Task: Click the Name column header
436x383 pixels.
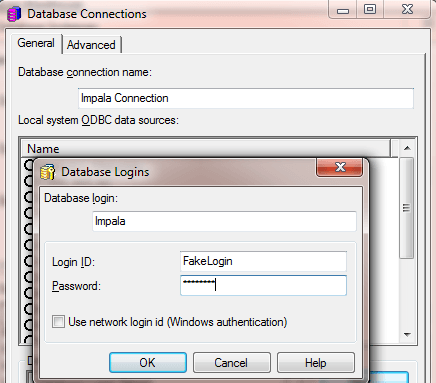Action: [206, 149]
